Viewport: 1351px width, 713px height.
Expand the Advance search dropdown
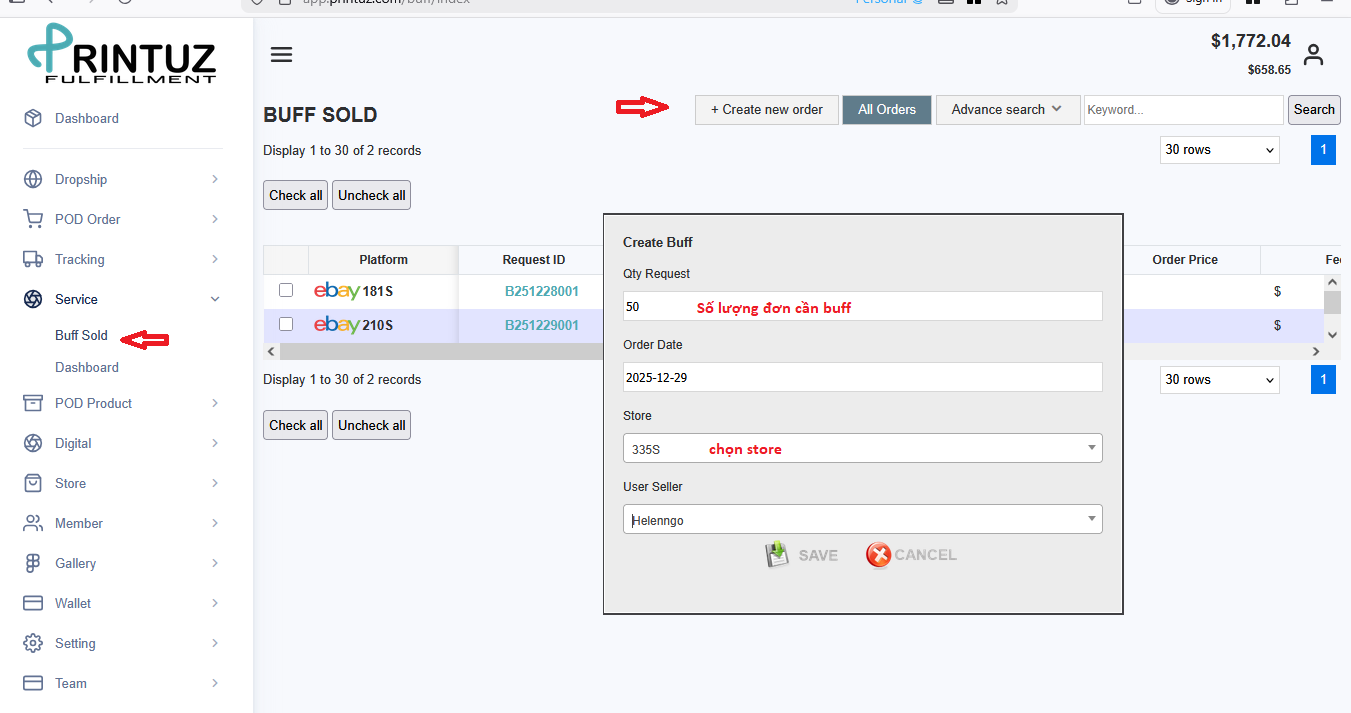1007,110
